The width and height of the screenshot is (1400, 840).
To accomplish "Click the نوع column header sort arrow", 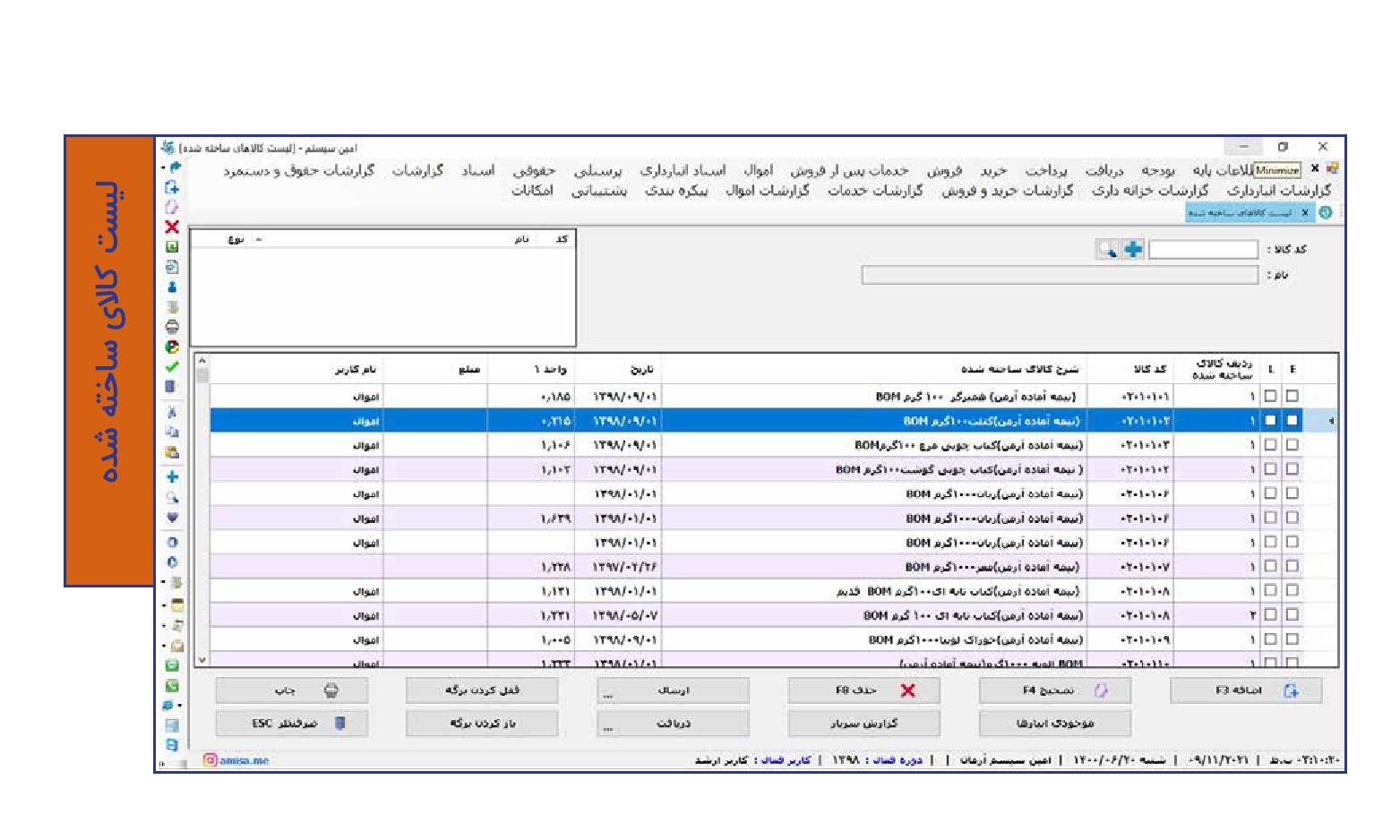I will click(x=258, y=240).
